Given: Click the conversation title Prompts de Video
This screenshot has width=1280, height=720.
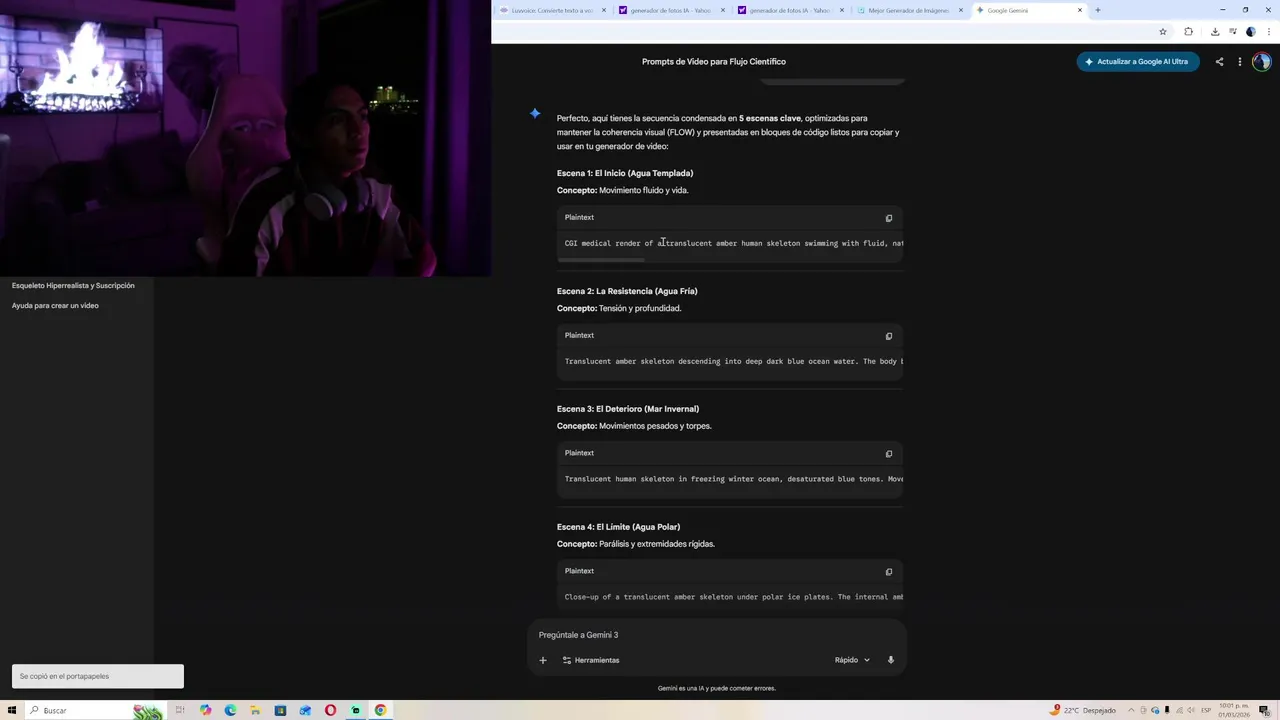Looking at the screenshot, I should [x=714, y=62].
